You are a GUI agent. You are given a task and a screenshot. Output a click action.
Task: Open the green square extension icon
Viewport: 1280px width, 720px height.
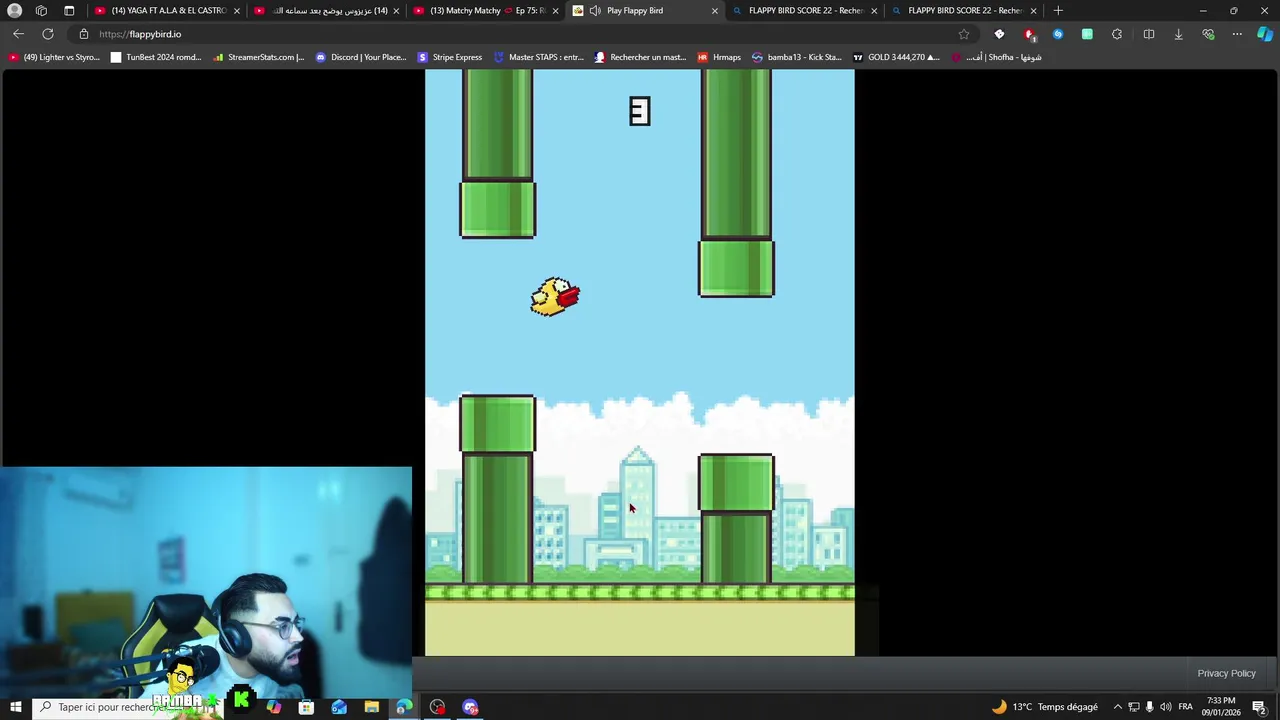(1087, 34)
